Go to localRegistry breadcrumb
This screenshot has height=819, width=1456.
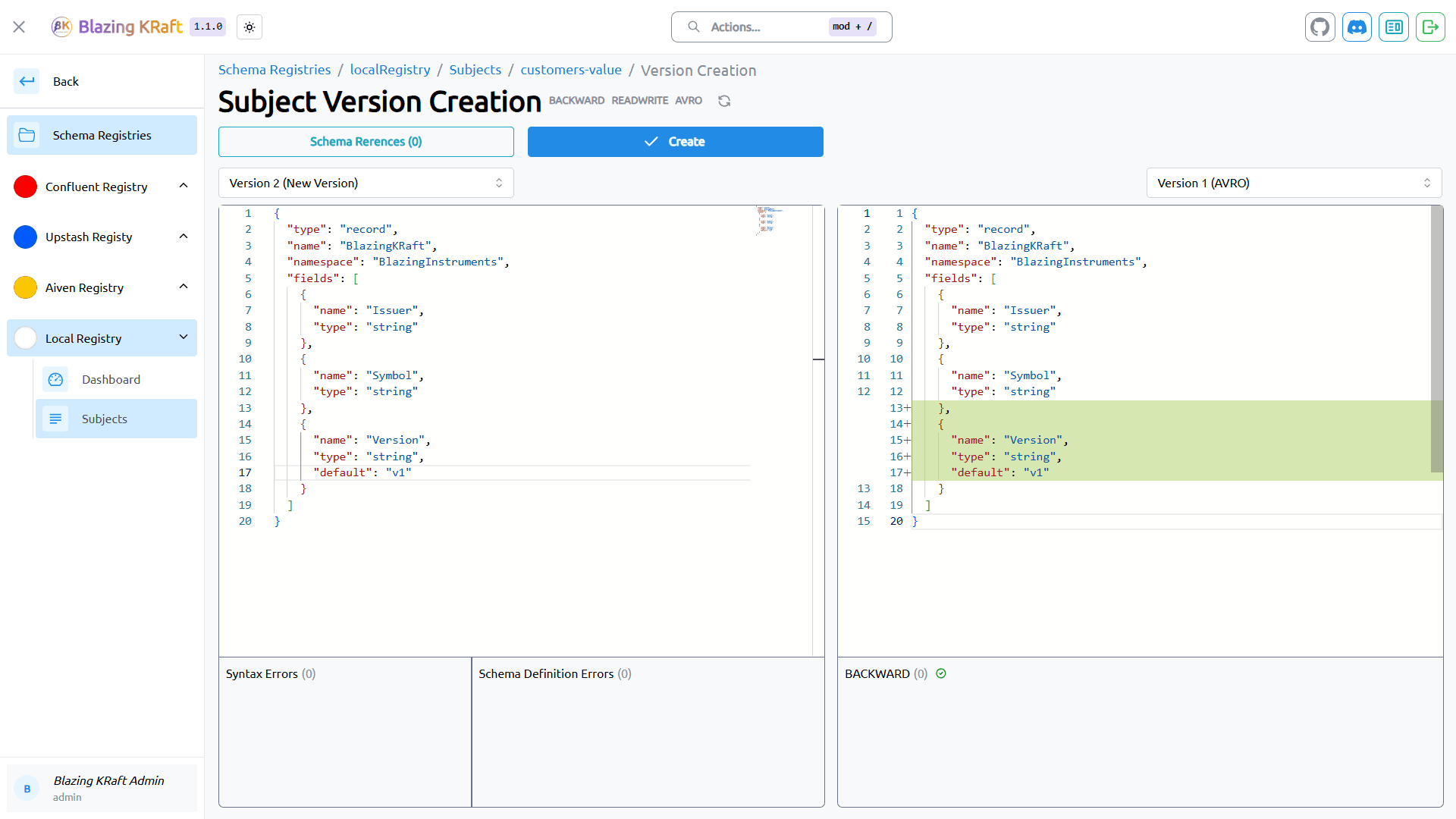390,70
